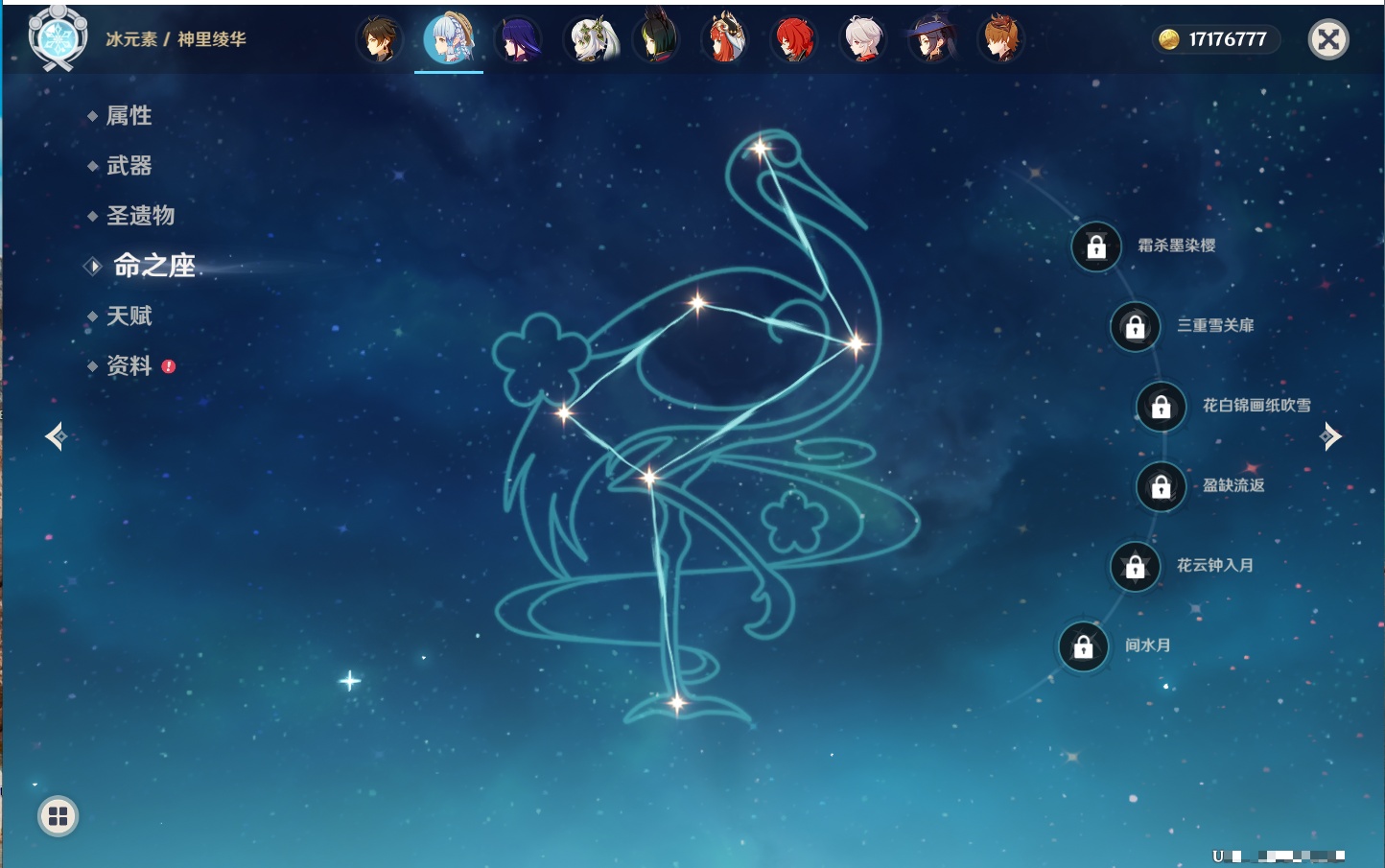Close the character screen with X
Image resolution: width=1385 pixels, height=868 pixels.
(1328, 39)
